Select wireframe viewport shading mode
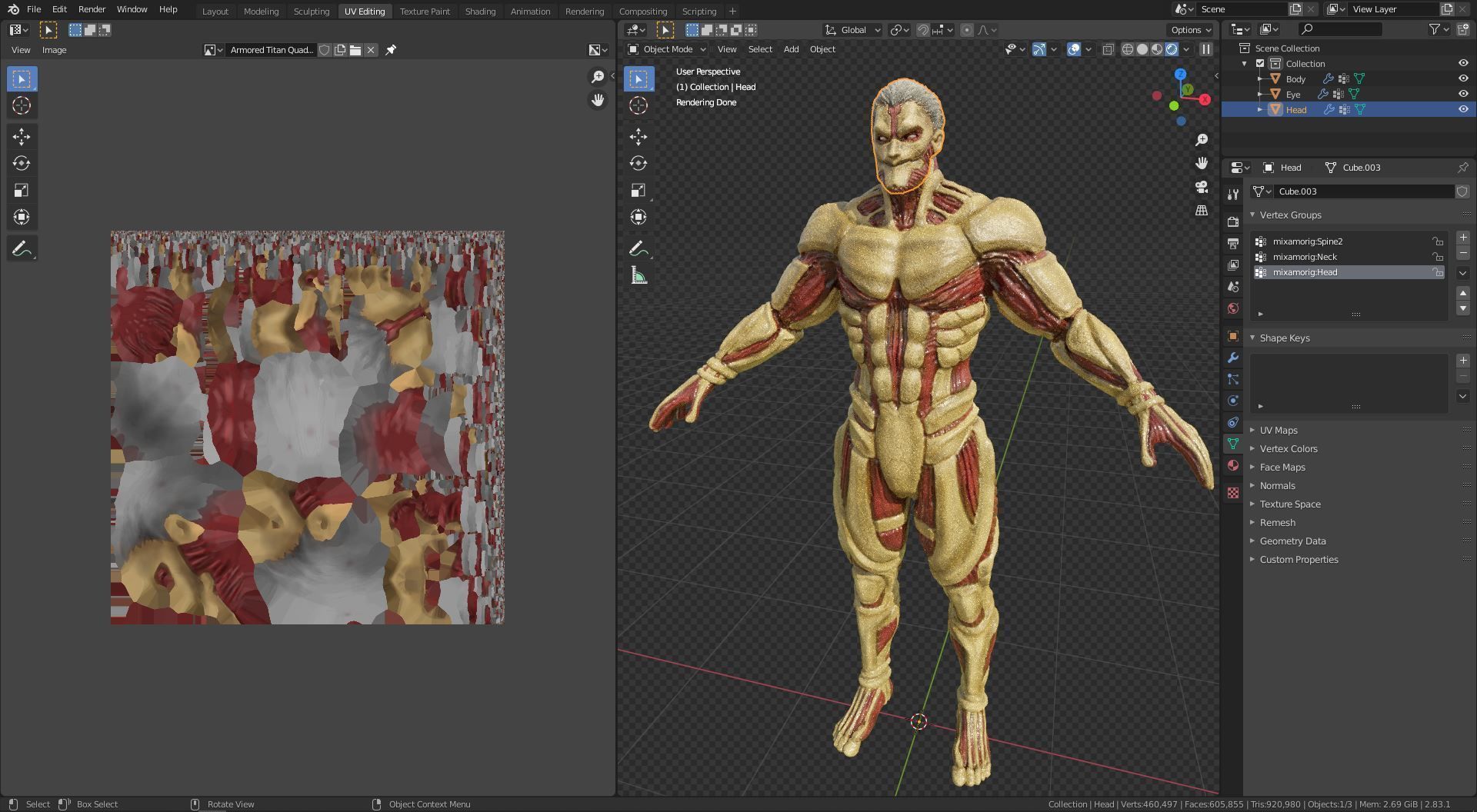 point(1128,49)
